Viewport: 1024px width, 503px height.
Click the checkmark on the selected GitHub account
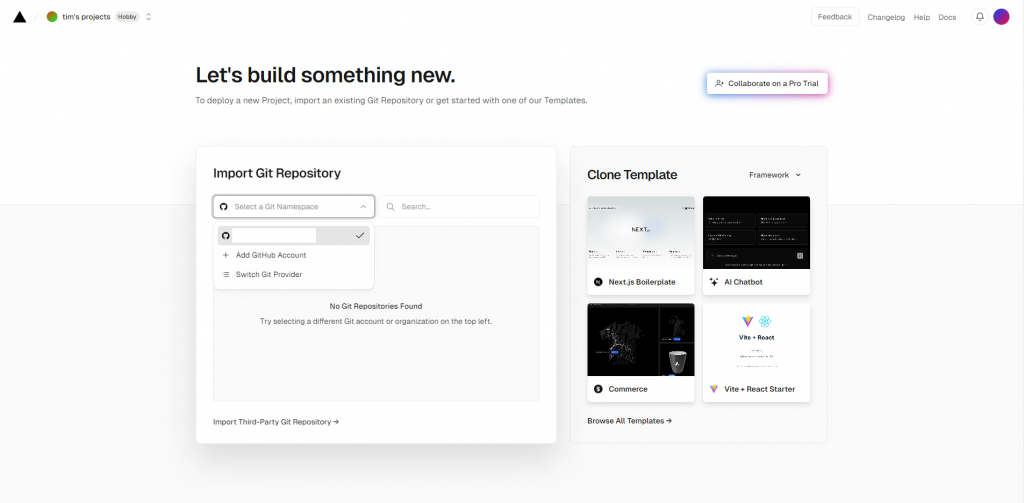click(x=360, y=235)
